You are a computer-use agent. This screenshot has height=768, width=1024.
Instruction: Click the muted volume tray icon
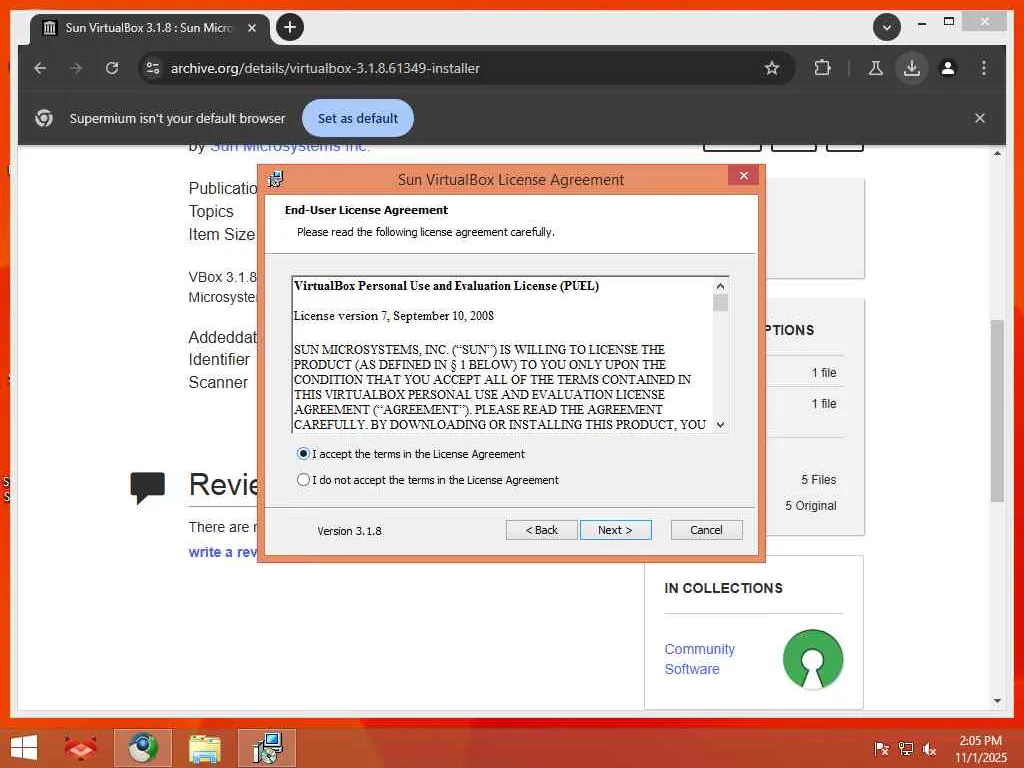(x=929, y=749)
